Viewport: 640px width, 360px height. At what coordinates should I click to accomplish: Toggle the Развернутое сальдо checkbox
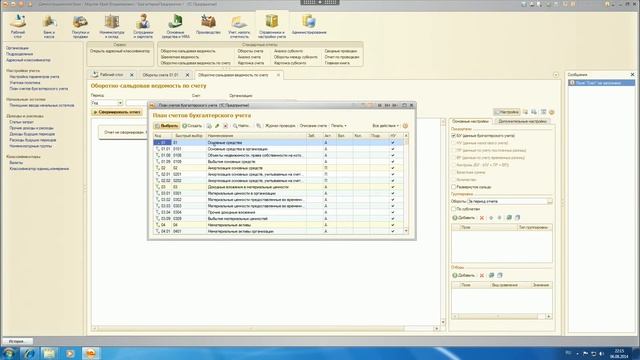pos(453,187)
